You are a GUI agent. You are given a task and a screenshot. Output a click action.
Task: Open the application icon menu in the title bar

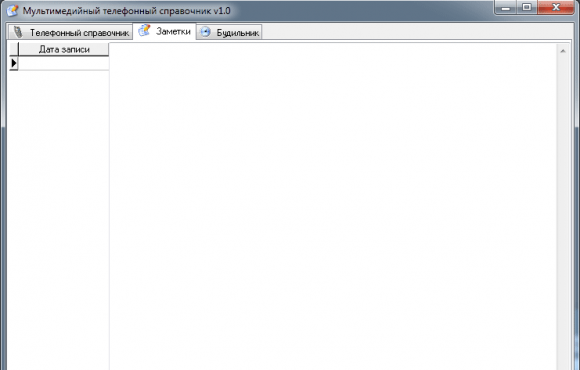point(12,10)
